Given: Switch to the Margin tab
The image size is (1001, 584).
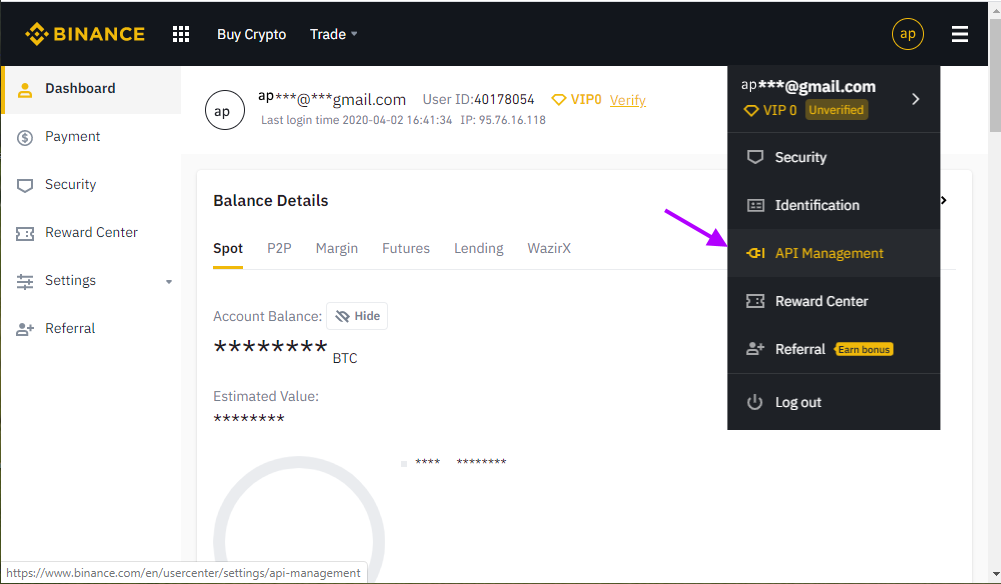Looking at the screenshot, I should (336, 248).
